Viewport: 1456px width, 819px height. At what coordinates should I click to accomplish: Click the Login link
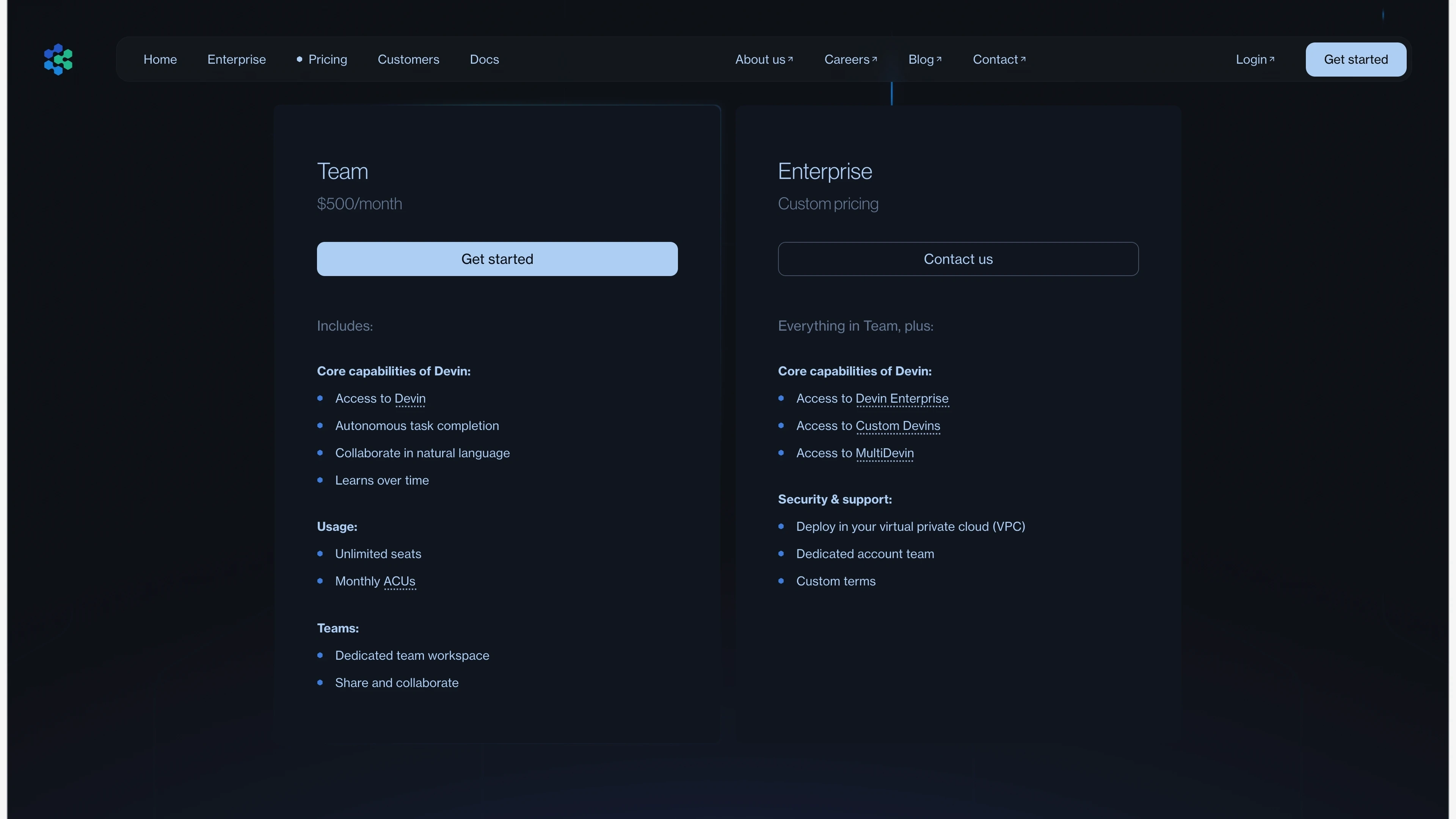click(x=1255, y=60)
